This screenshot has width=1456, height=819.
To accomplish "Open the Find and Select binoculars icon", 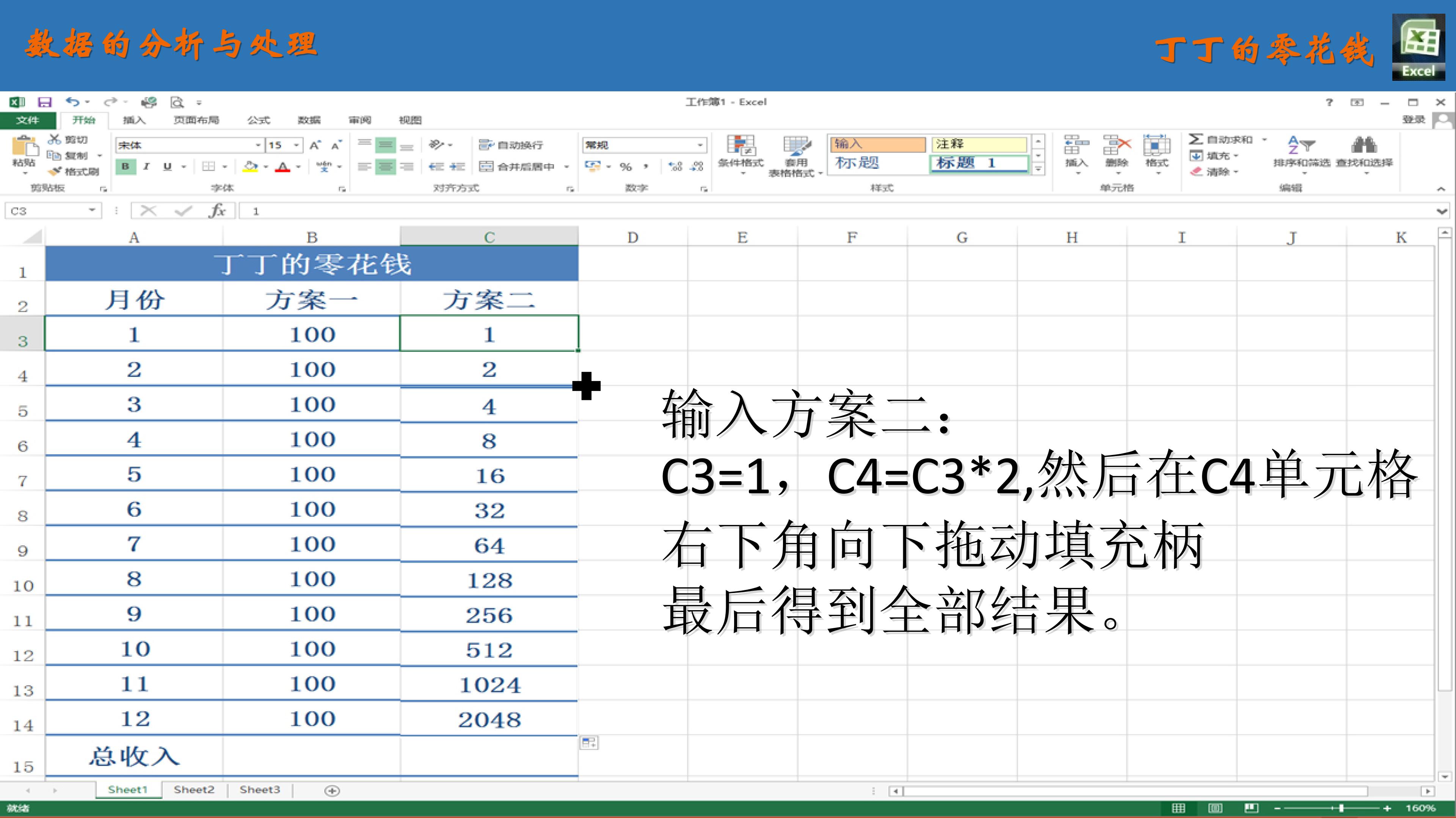I will click(x=1364, y=145).
